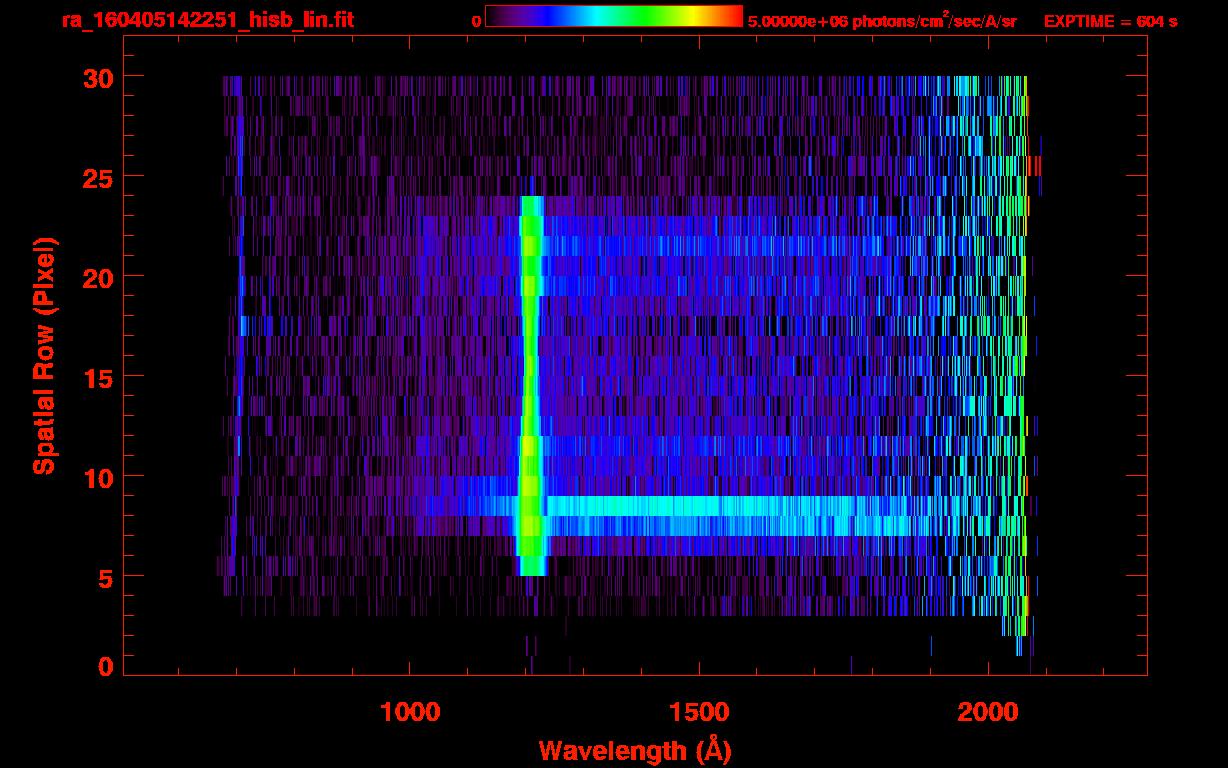Click the file name ra_160405142251_hisb_lin.fit
This screenshot has width=1228, height=768.
pyautogui.click(x=207, y=20)
